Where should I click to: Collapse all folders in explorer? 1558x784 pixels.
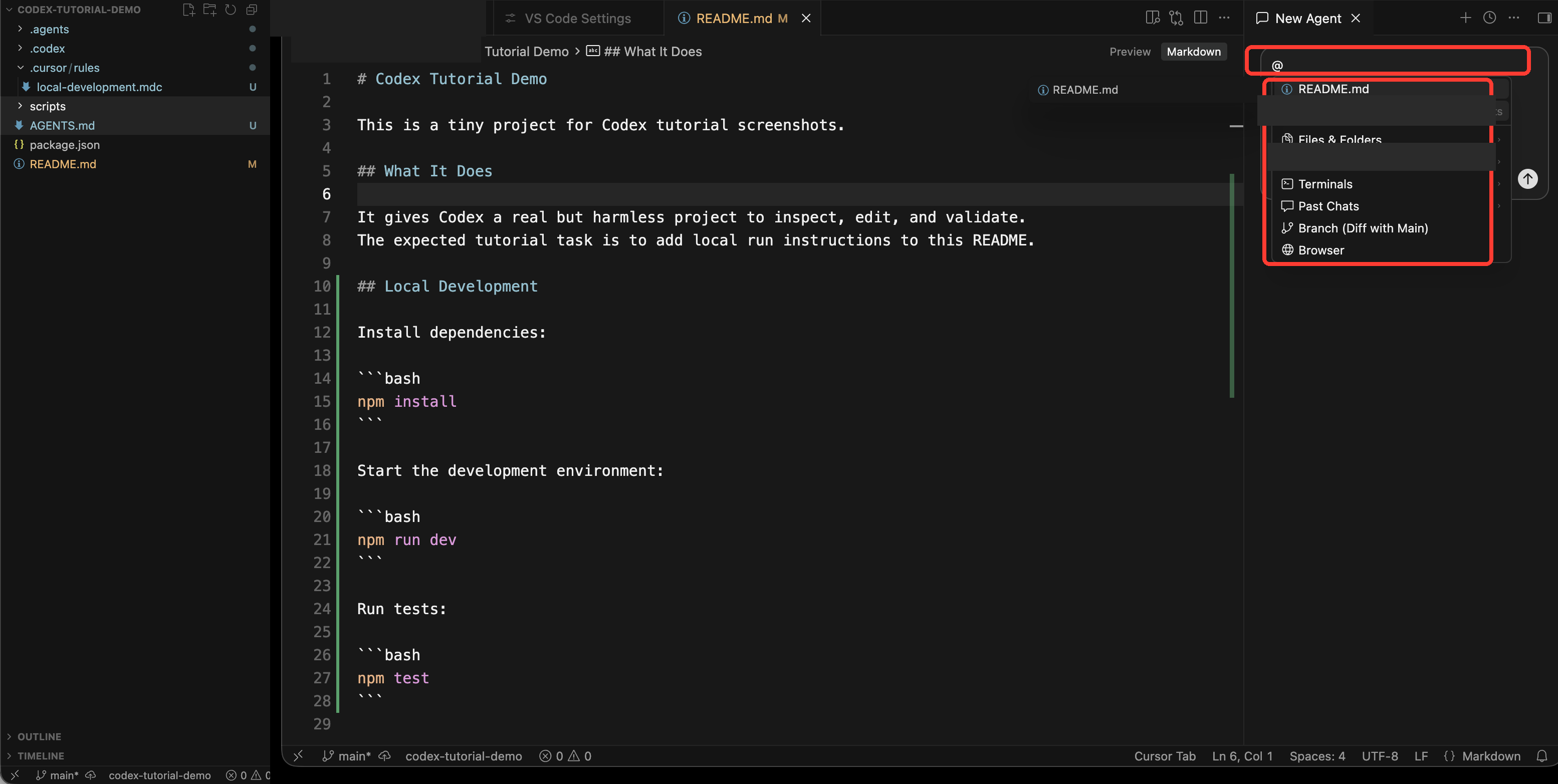(252, 10)
